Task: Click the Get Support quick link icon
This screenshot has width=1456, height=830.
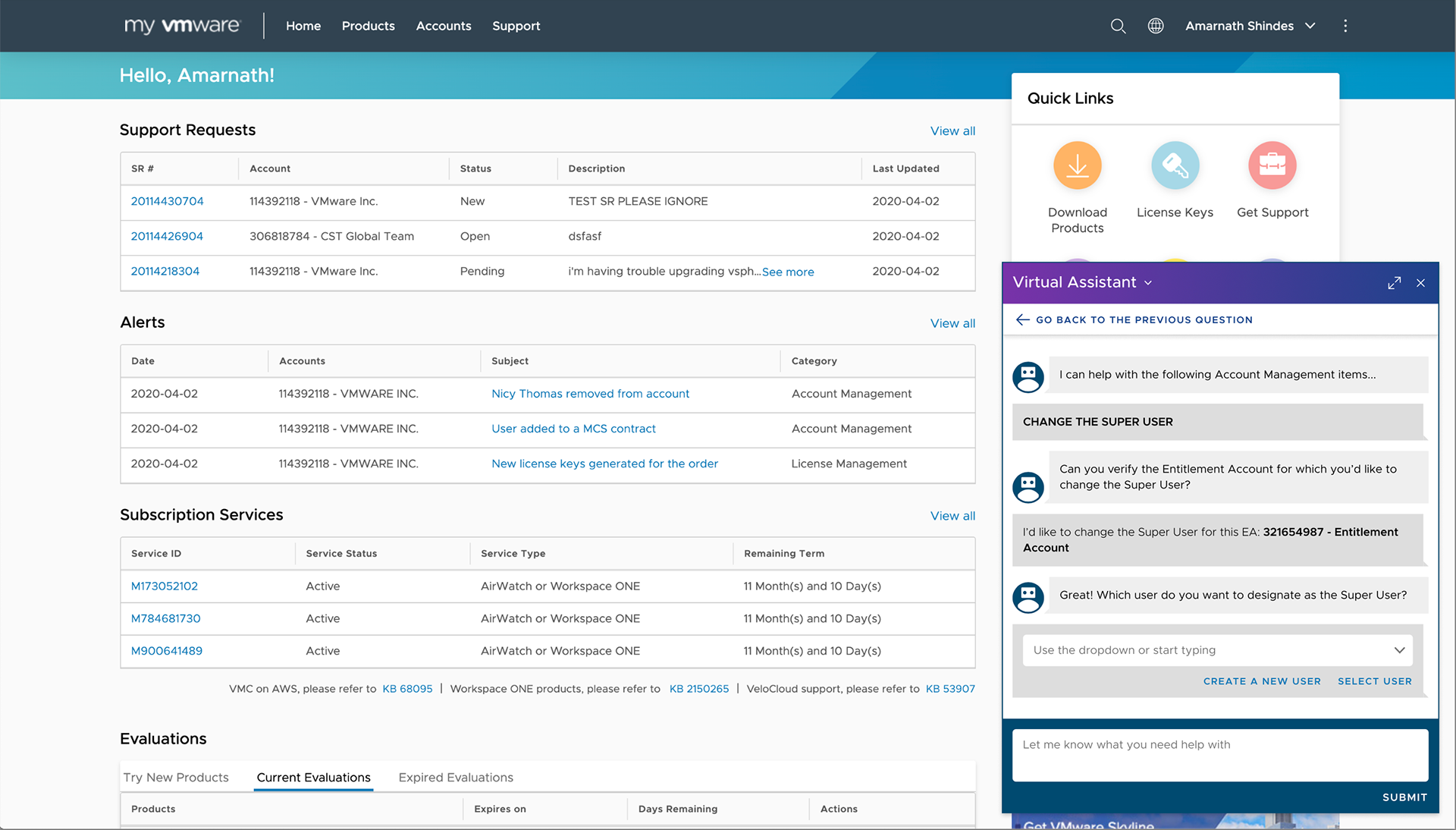Action: pyautogui.click(x=1272, y=165)
